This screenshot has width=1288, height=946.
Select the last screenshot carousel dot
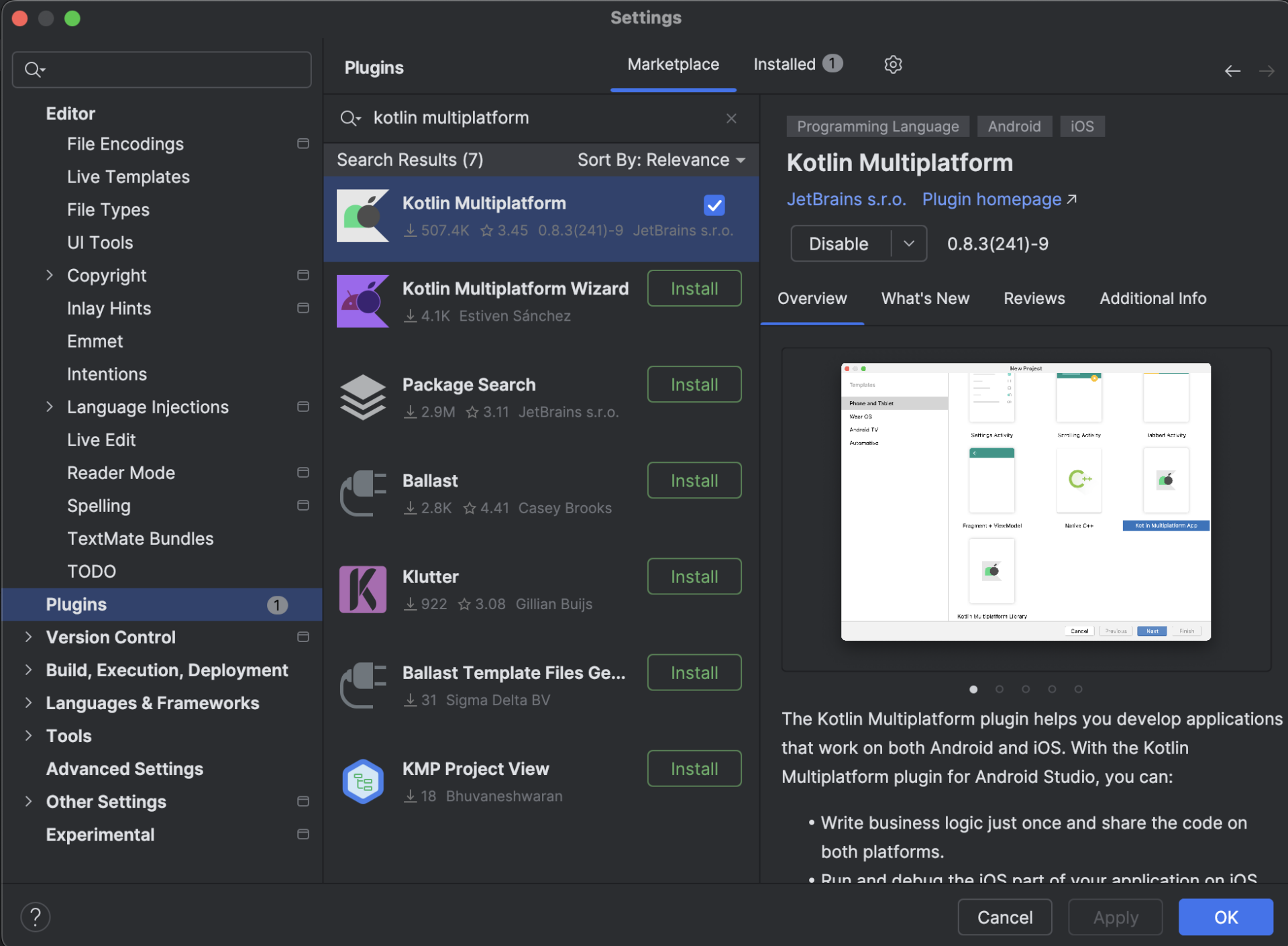pos(1078,689)
